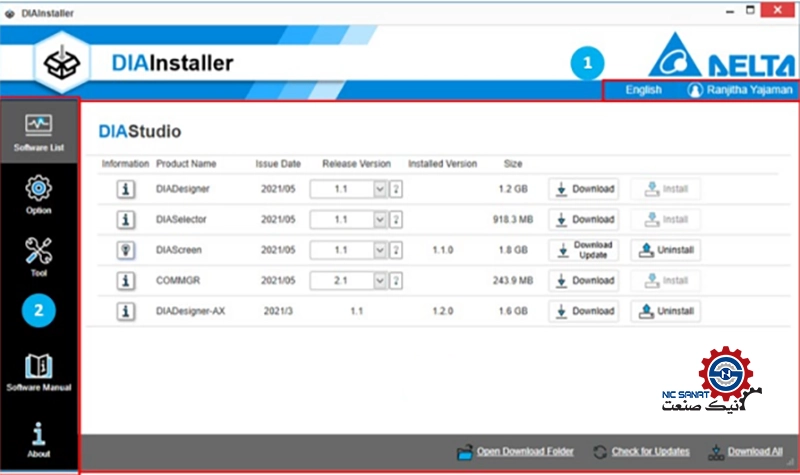Switch language using the English selector

[x=643, y=90]
